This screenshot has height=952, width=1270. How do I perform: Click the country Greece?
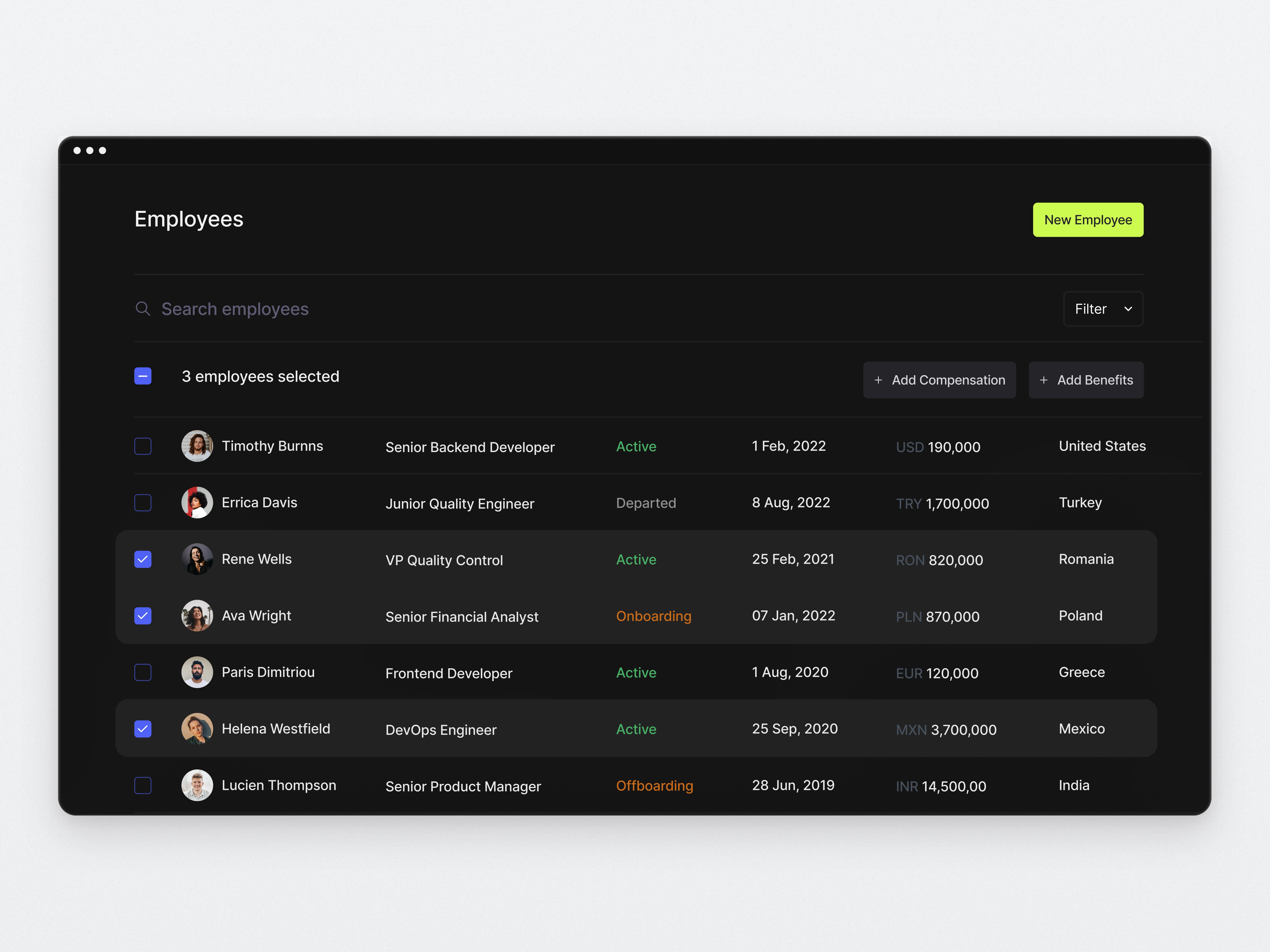click(1082, 672)
